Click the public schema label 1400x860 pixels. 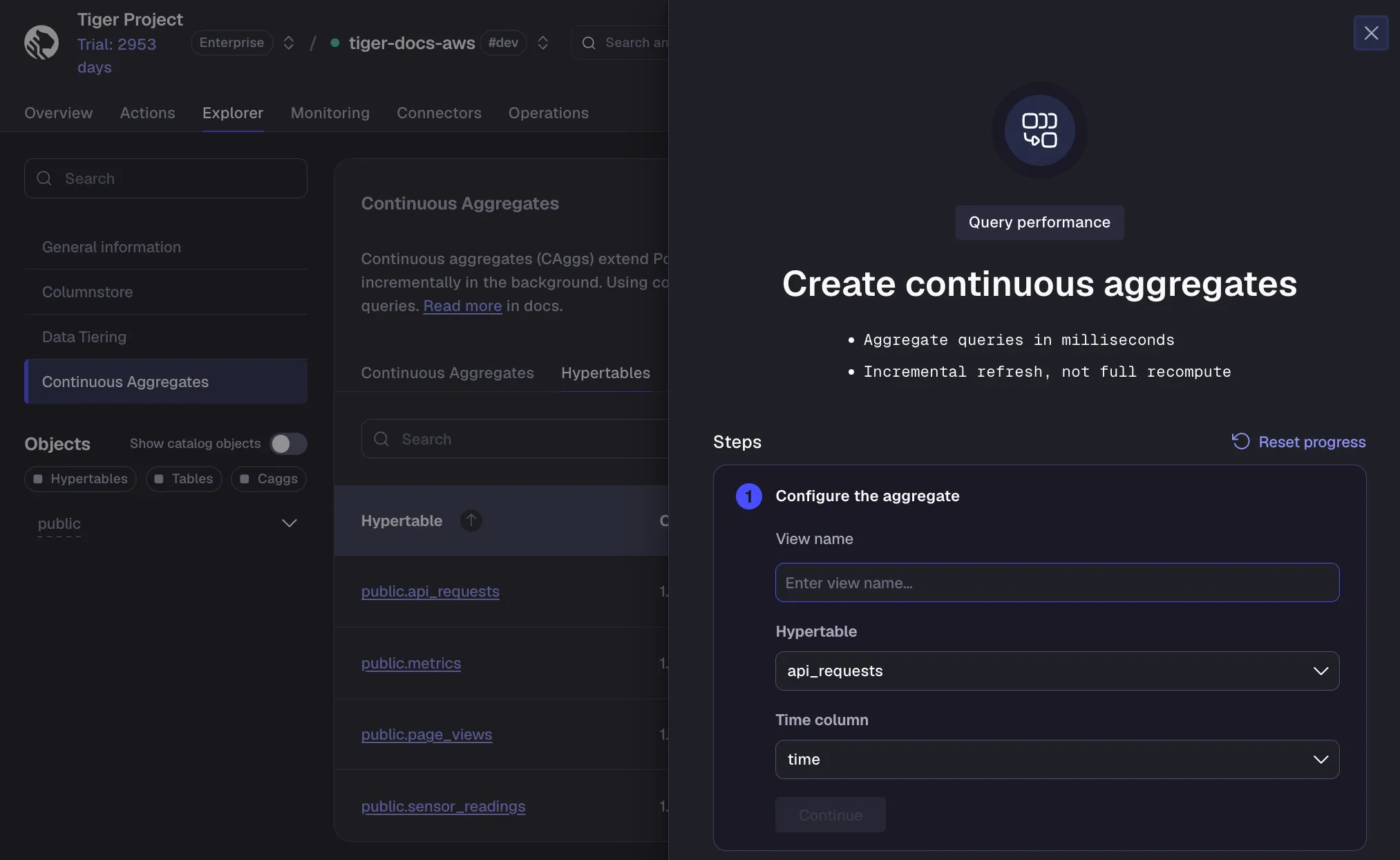click(59, 523)
